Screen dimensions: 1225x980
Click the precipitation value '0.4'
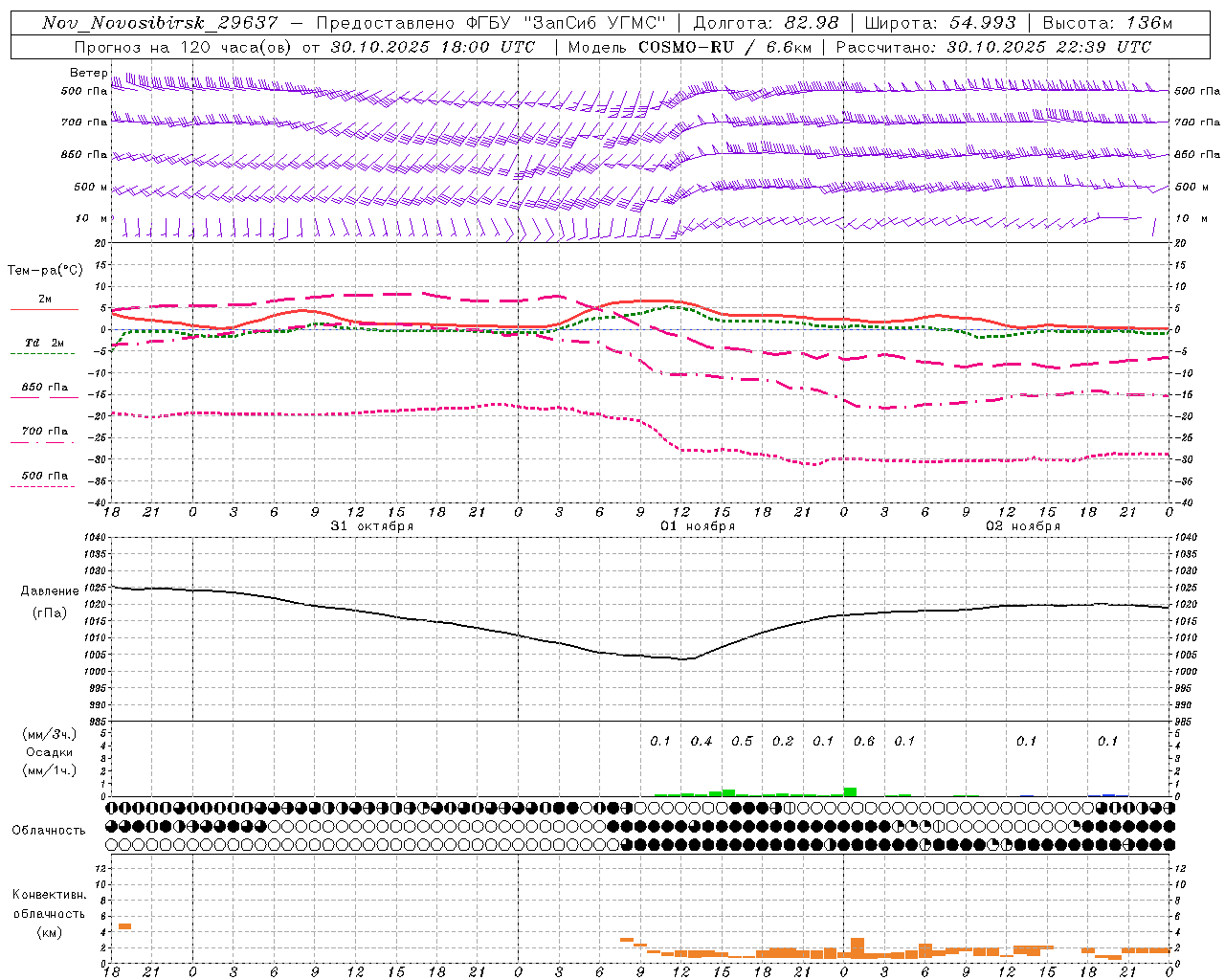point(702,741)
